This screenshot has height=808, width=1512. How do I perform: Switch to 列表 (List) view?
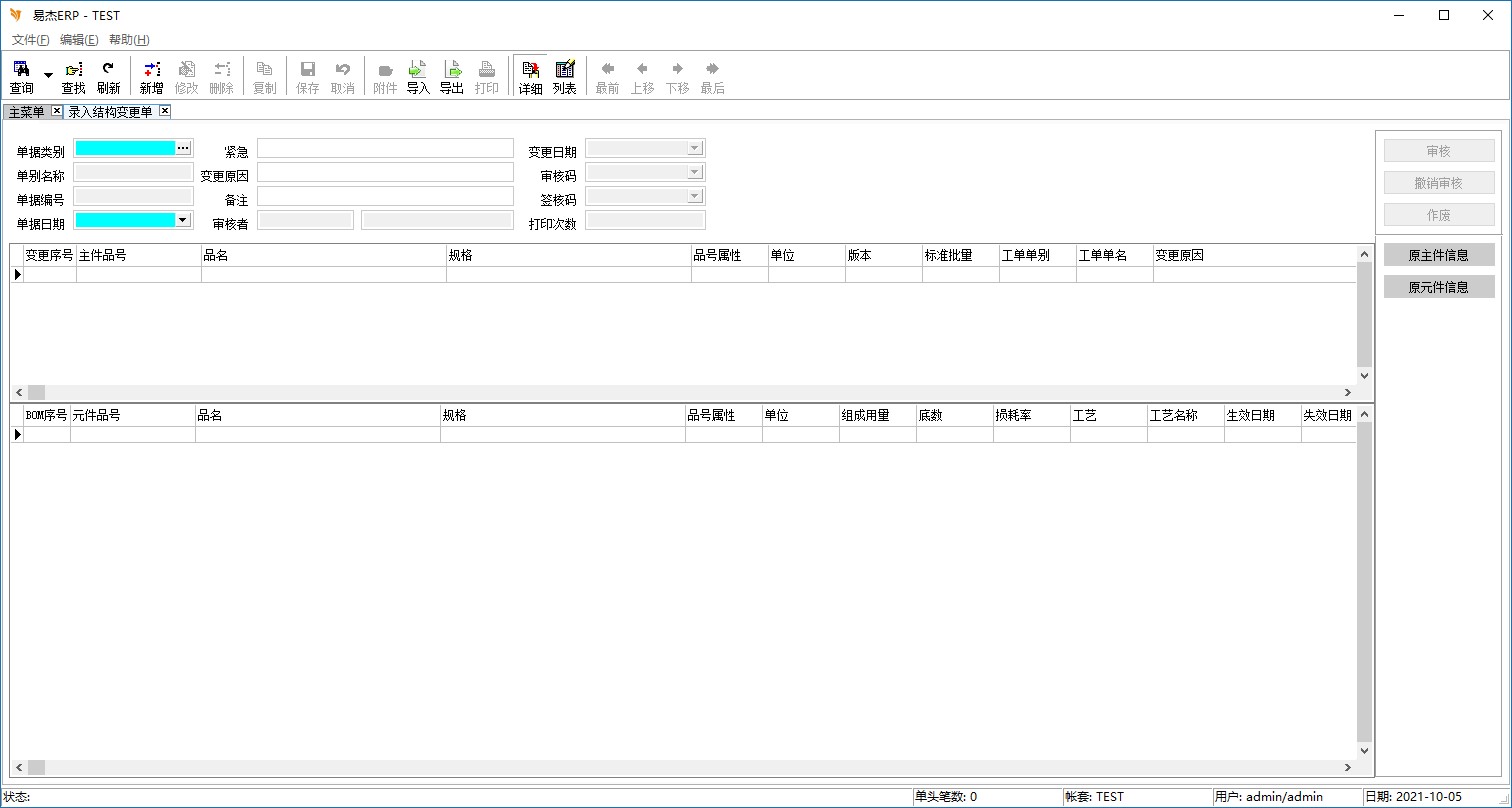(565, 76)
